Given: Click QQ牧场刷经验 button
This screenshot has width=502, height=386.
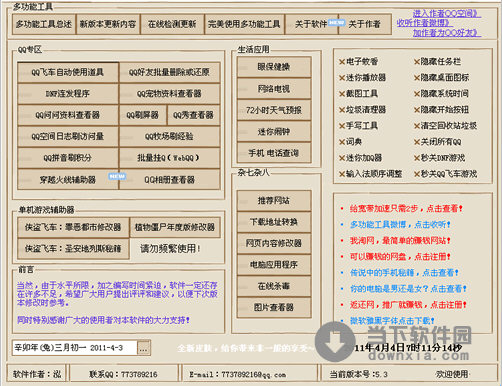Looking at the screenshot, I should [x=169, y=136].
